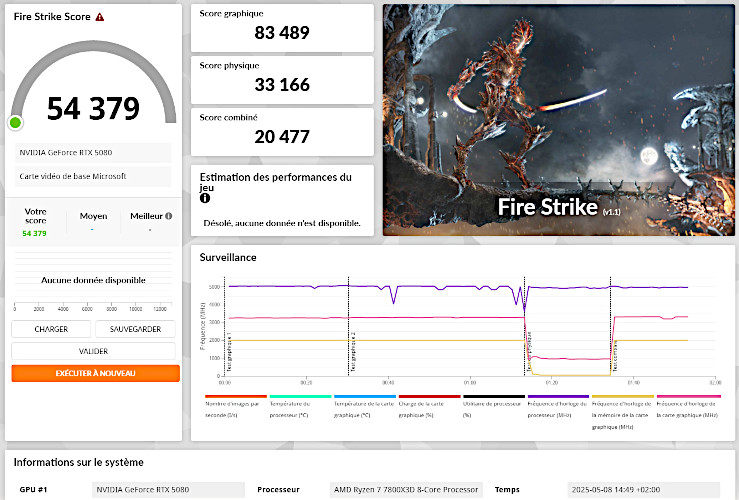Click the GPU #1 label

(x=33, y=490)
